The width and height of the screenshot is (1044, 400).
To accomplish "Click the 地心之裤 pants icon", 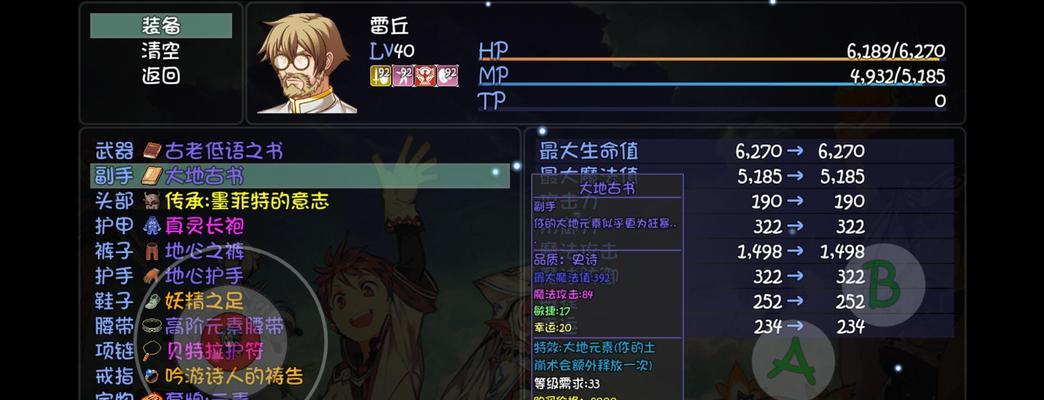I will click(152, 251).
